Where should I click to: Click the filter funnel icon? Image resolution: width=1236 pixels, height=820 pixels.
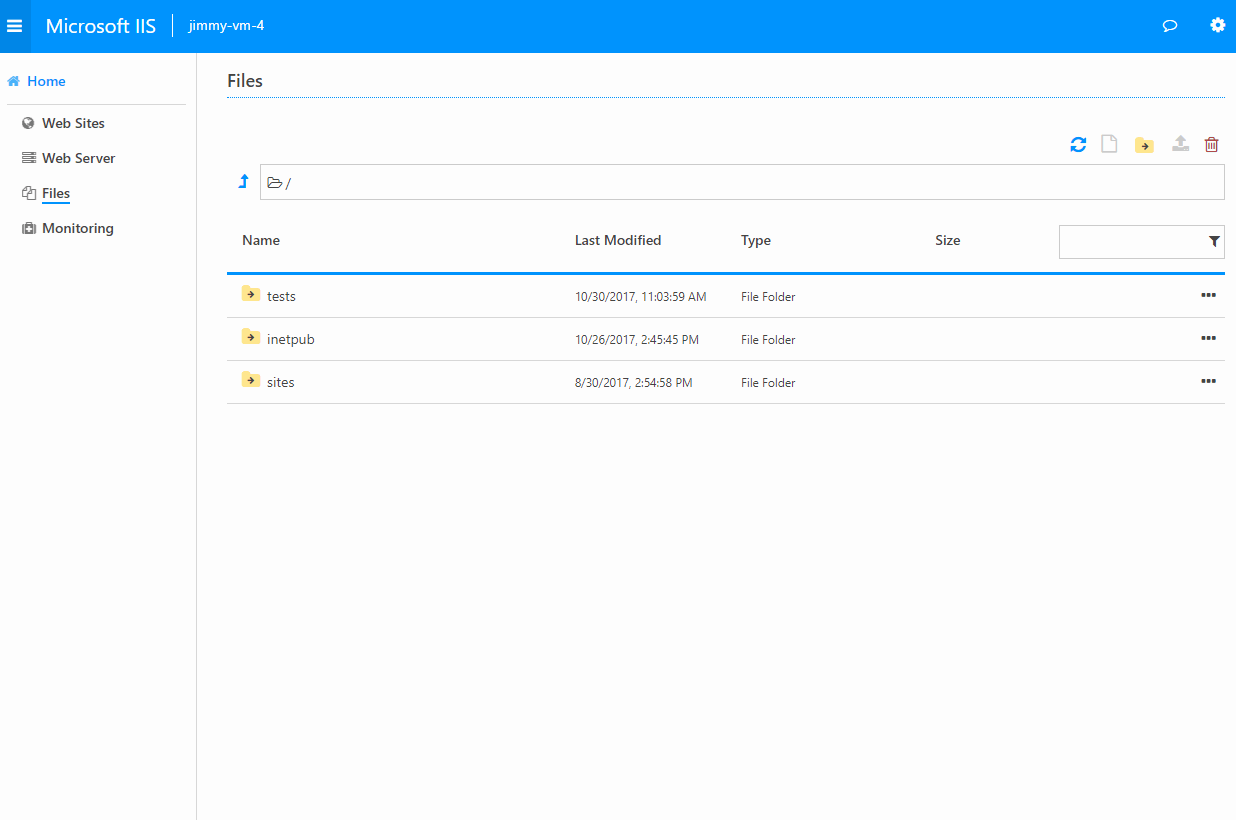pyautogui.click(x=1214, y=241)
